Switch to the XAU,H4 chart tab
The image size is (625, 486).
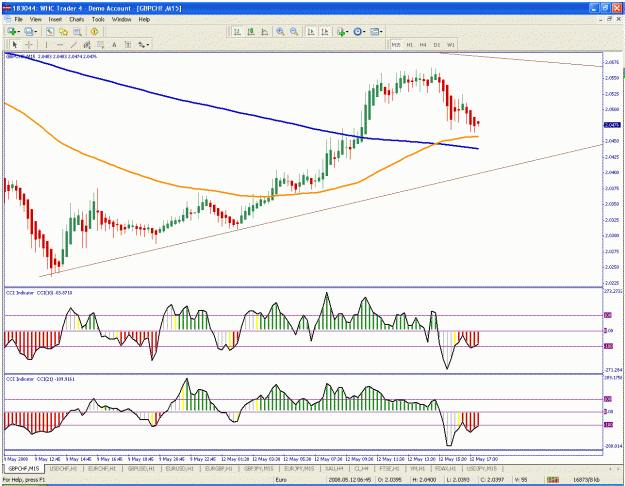click(x=334, y=468)
